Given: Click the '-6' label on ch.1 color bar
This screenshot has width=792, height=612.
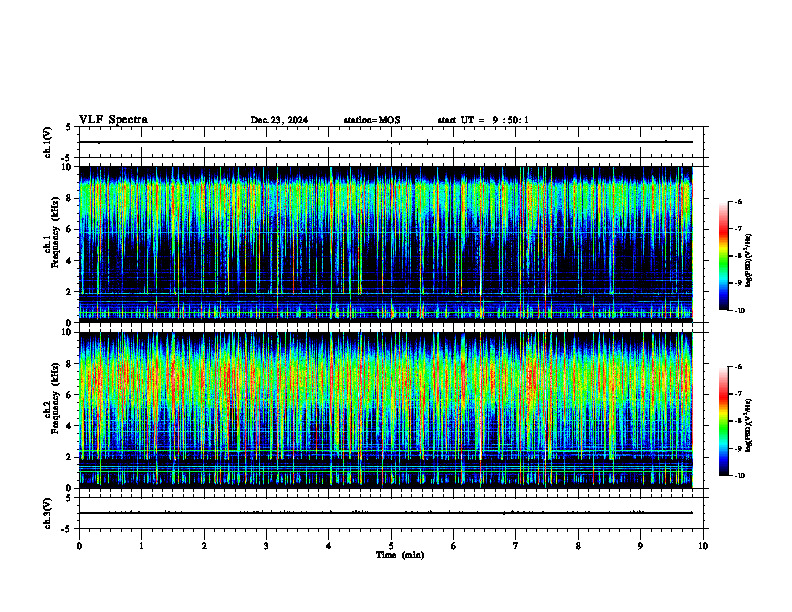Looking at the screenshot, I should click(x=738, y=201).
